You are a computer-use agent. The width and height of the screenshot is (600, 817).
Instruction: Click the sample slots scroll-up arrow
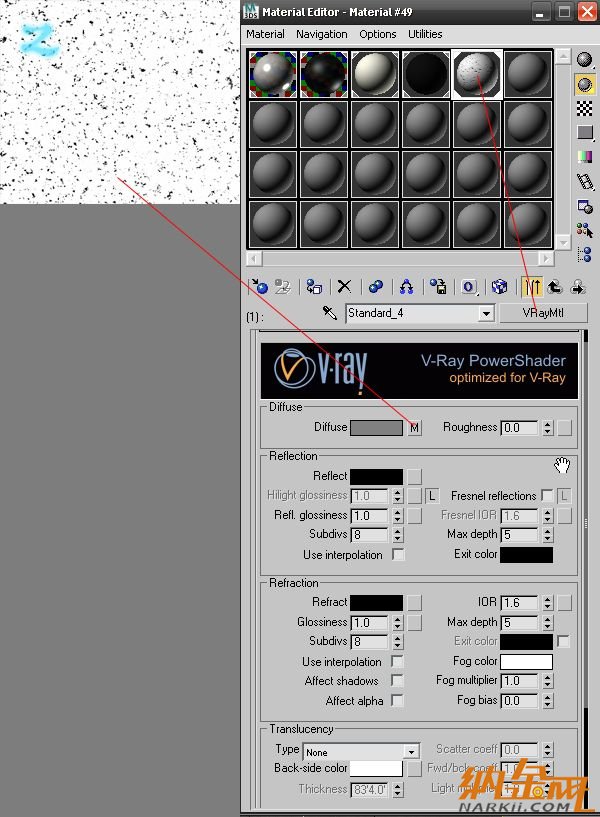click(562, 56)
